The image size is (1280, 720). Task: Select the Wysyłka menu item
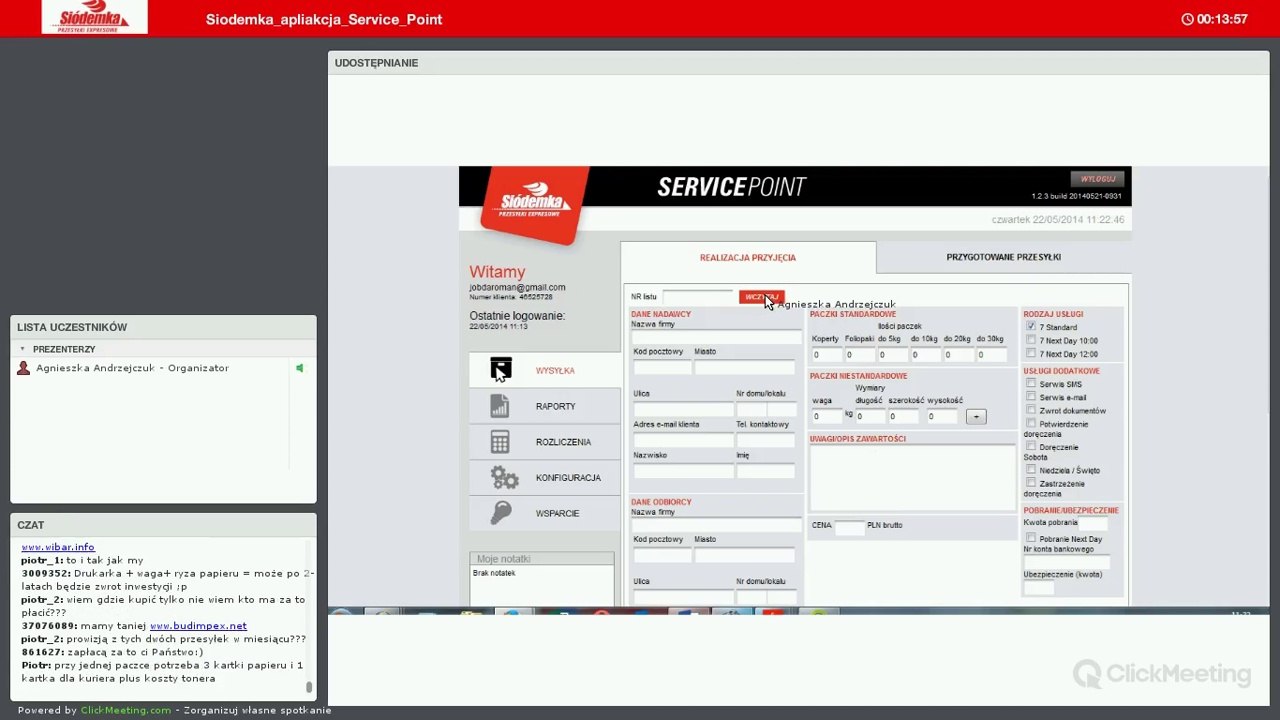point(545,370)
